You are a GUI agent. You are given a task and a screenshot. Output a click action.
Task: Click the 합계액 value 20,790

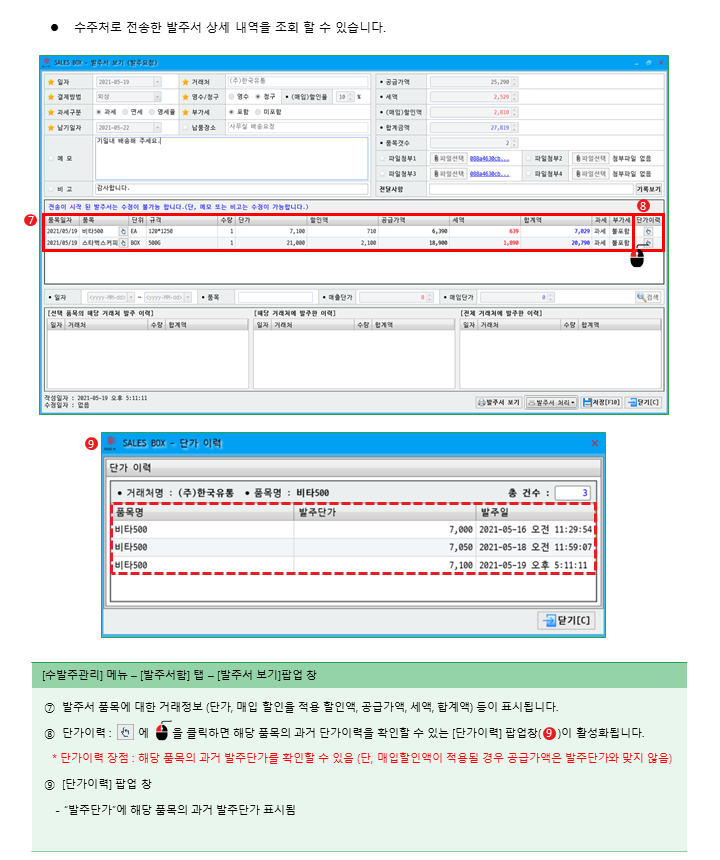click(580, 242)
